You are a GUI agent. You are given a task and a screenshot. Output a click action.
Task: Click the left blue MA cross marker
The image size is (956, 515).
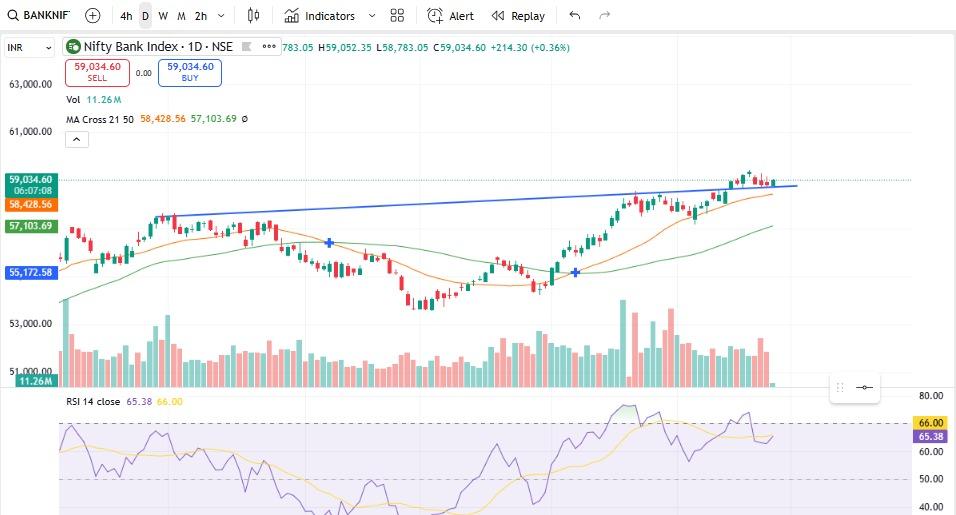pyautogui.click(x=329, y=243)
